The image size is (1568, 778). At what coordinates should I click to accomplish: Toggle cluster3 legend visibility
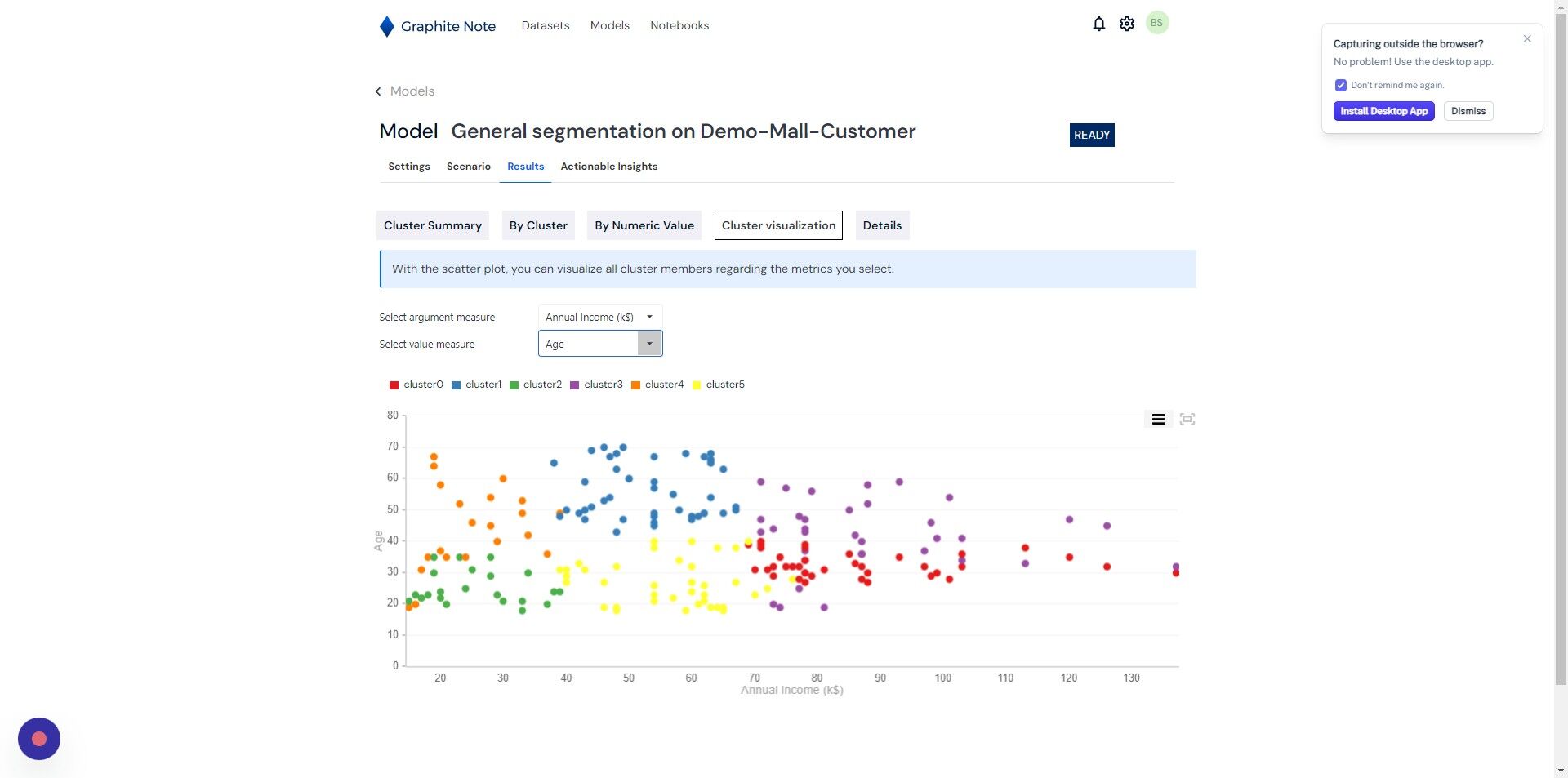tap(596, 385)
